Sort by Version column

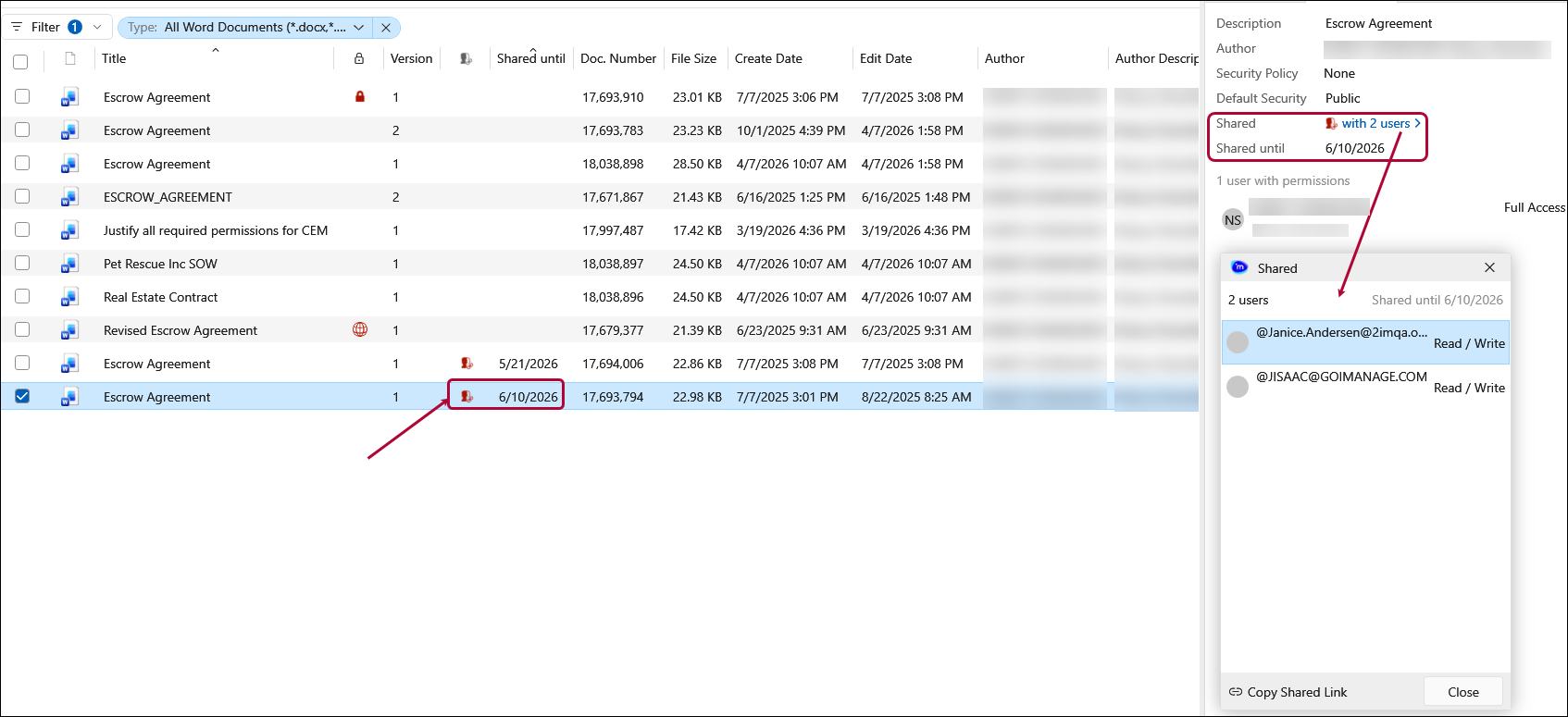click(411, 58)
